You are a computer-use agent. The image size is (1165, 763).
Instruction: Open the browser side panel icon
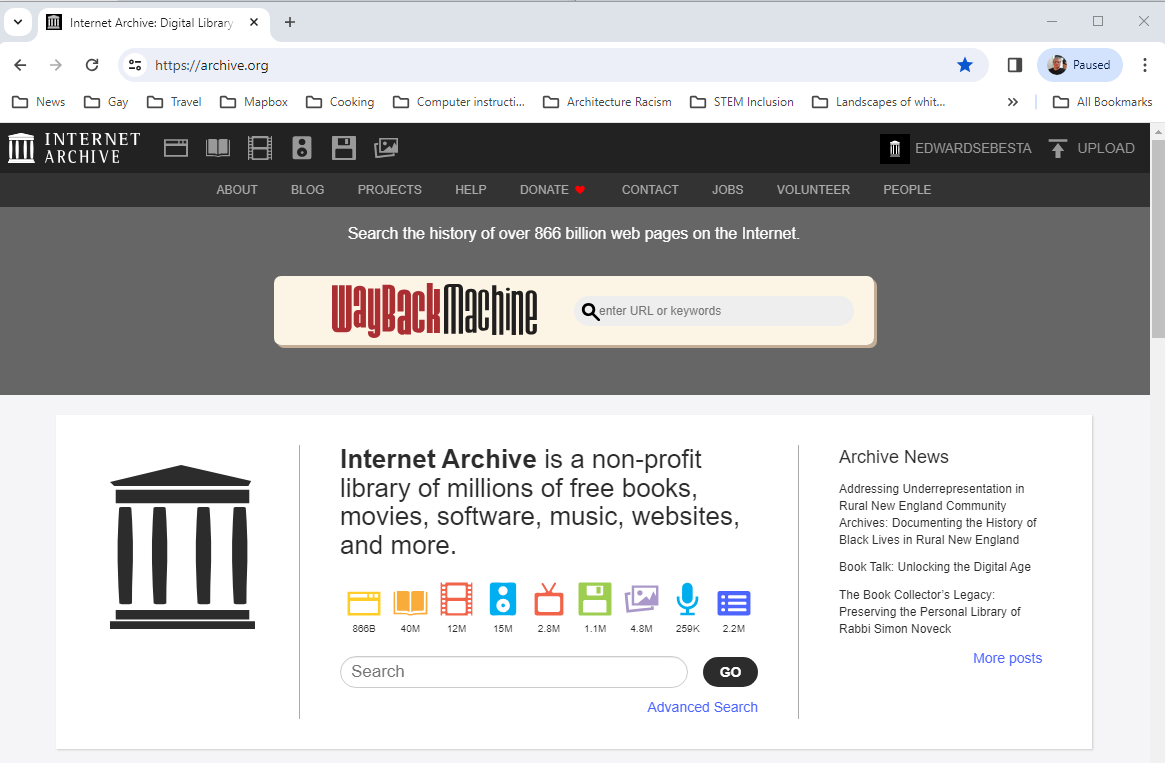tap(1015, 65)
